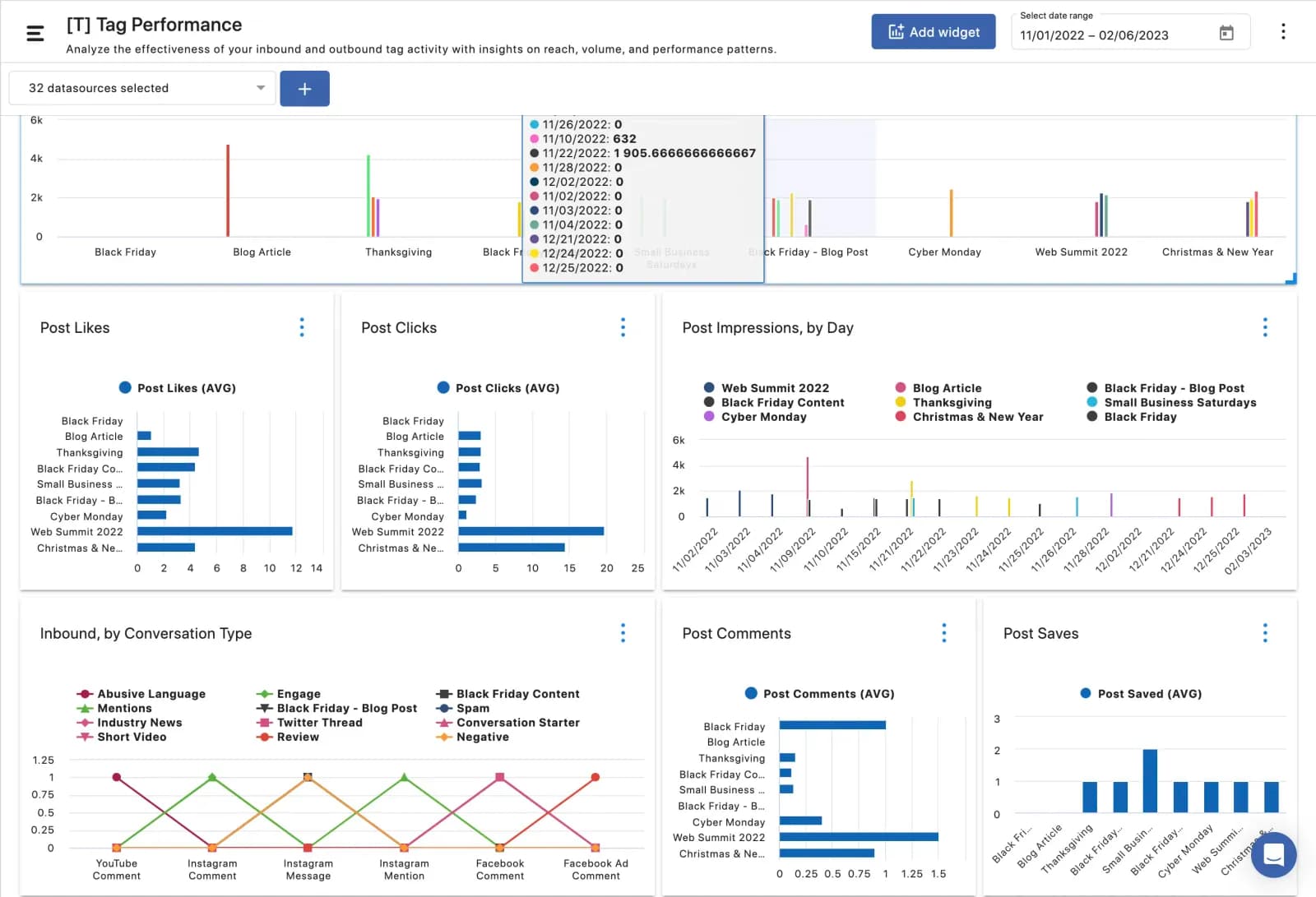The width and height of the screenshot is (1316, 897).
Task: Open Post Comments widget options menu
Action: pyautogui.click(x=943, y=633)
